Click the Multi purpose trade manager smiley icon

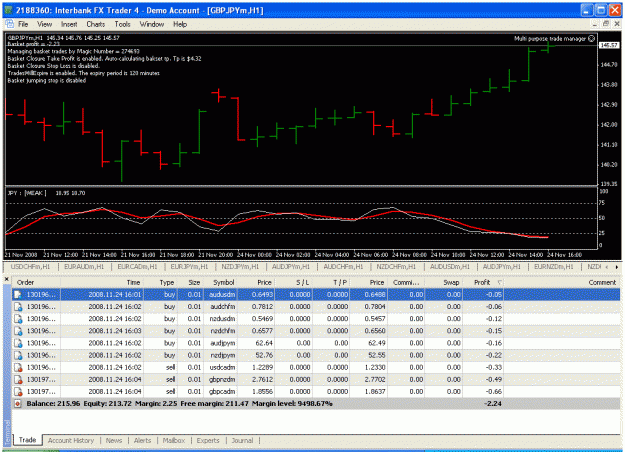592,39
